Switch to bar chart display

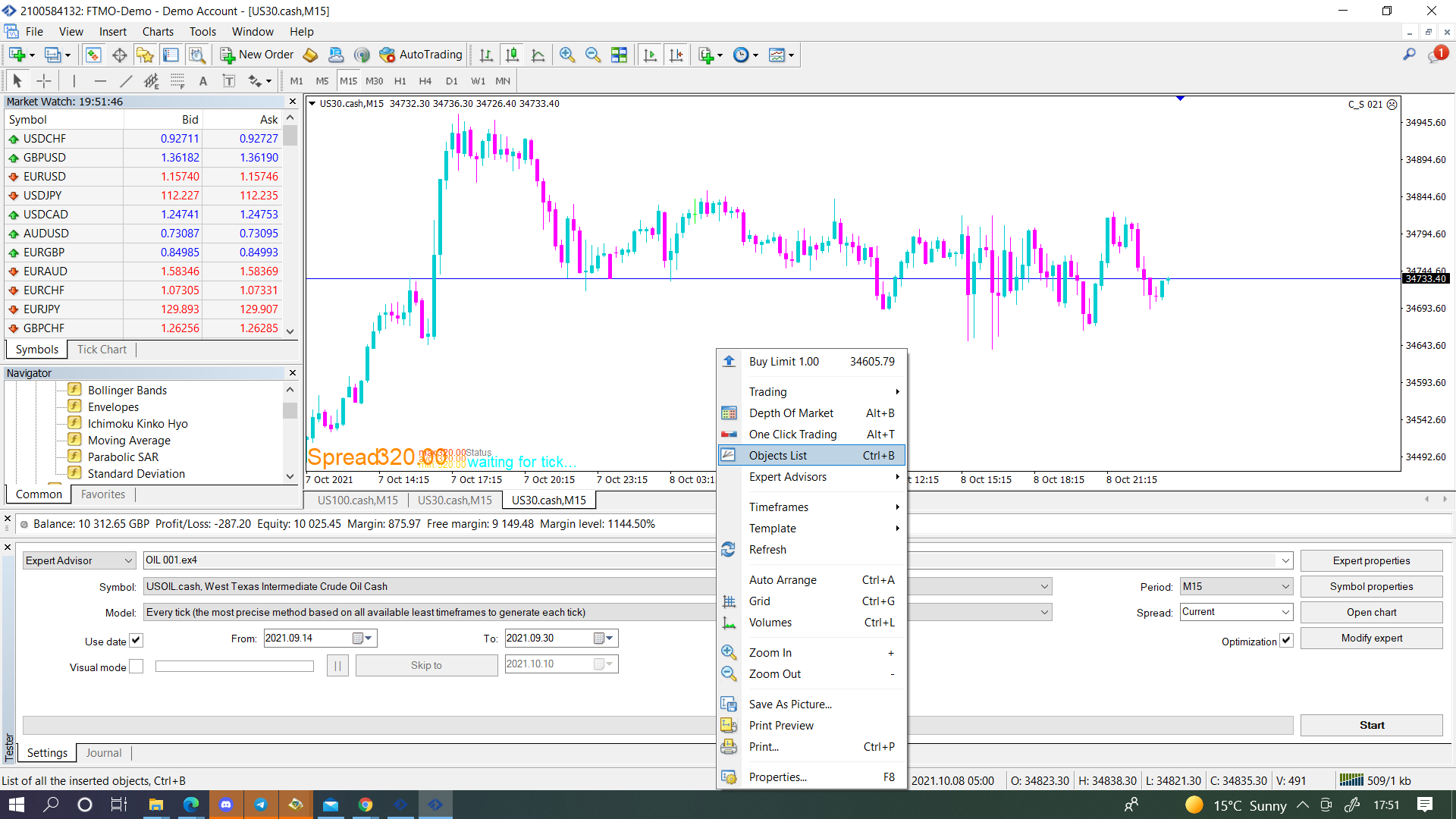(486, 55)
